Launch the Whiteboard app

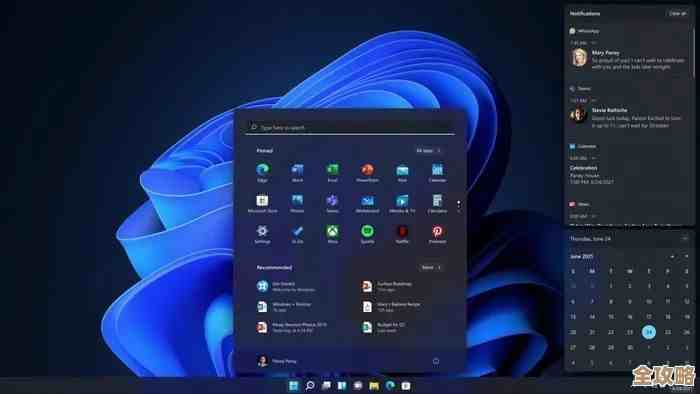[x=367, y=203]
